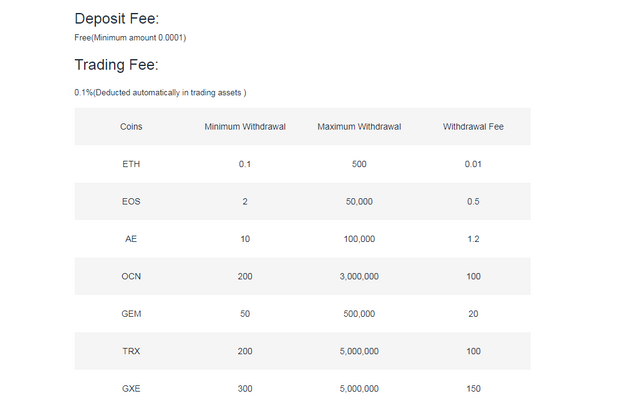Click GXE withdrawal fee value 150
The width and height of the screenshot is (640, 405).
click(x=473, y=389)
